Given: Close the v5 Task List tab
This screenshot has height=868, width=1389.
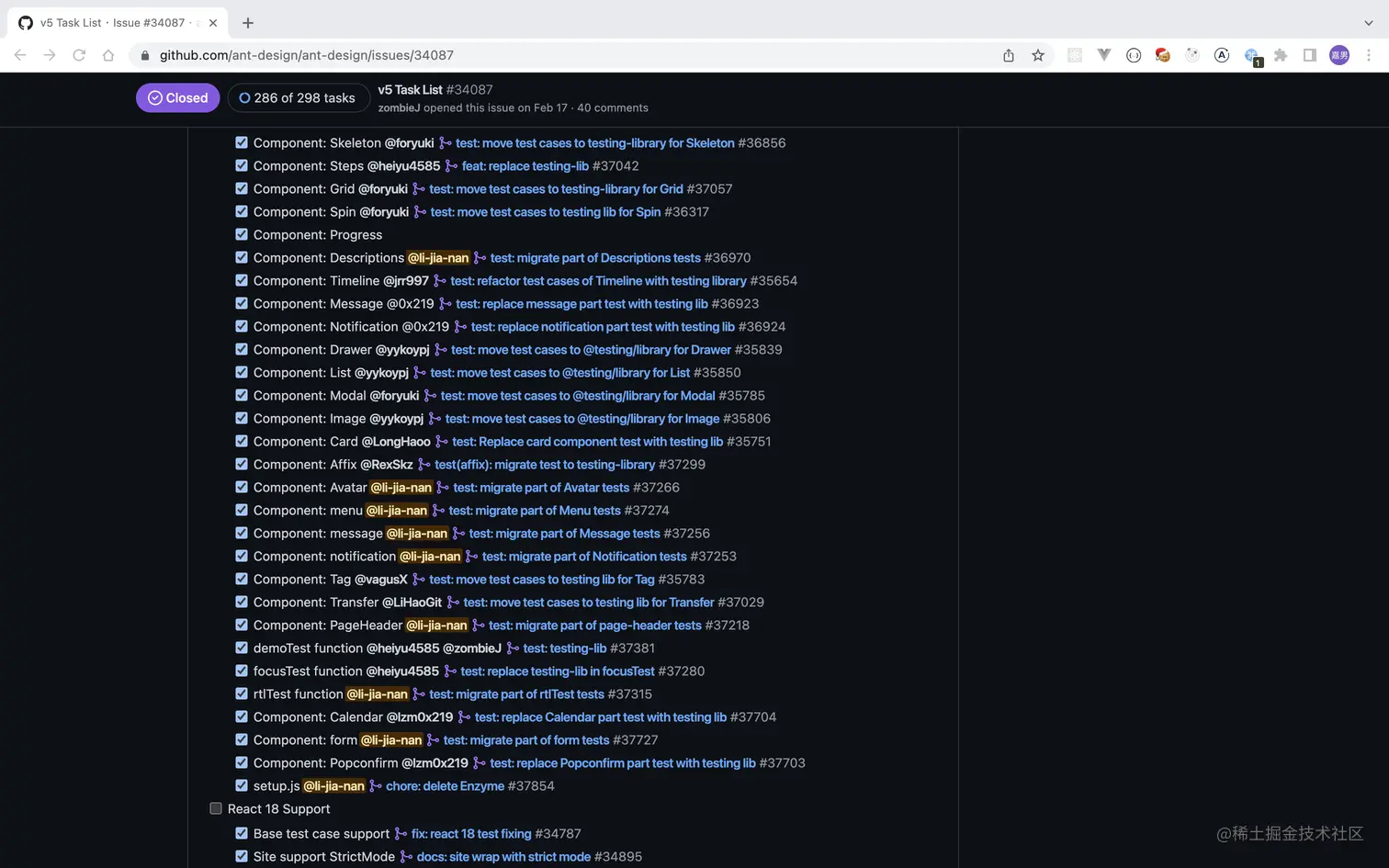Looking at the screenshot, I should point(213,23).
